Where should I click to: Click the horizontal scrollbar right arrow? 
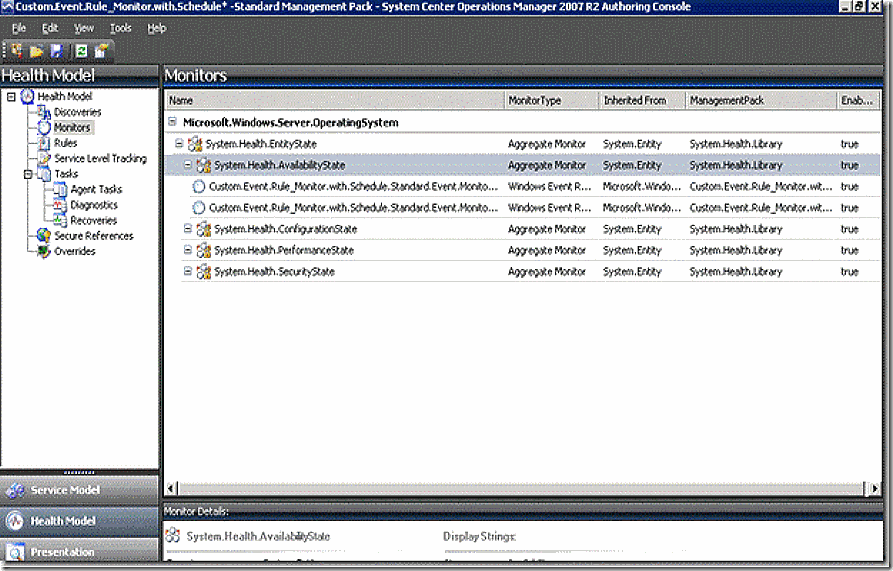coord(875,488)
